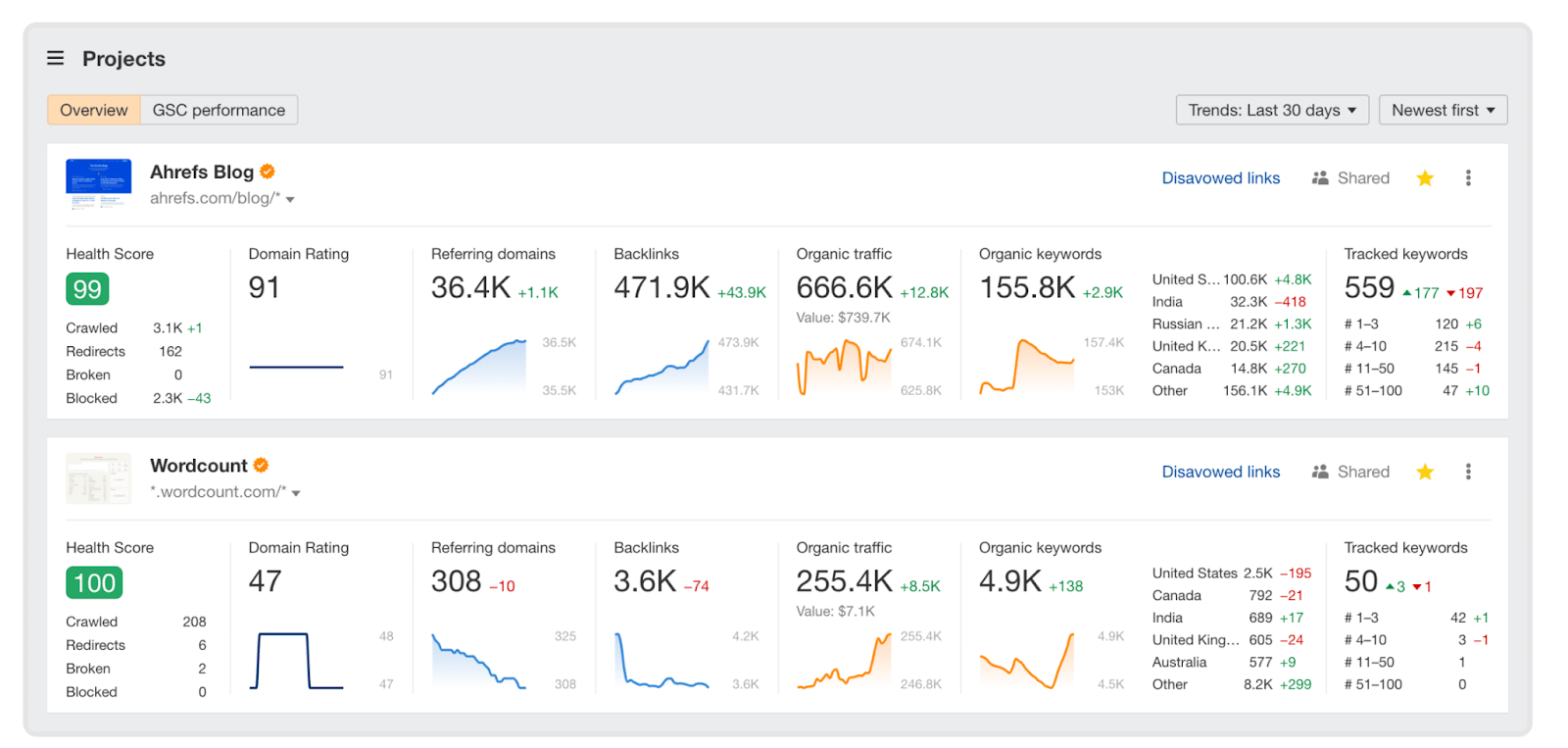Click # 51–100 row with 47

point(1417,391)
